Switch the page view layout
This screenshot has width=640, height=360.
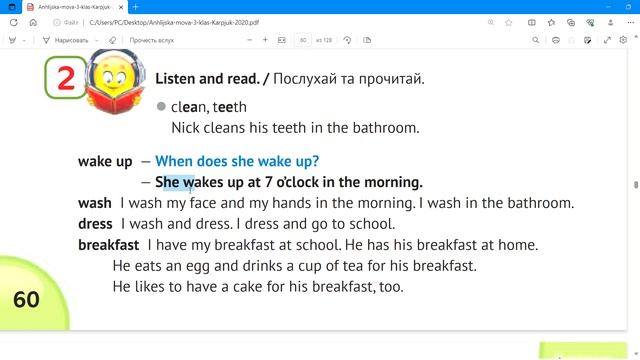[x=367, y=40]
